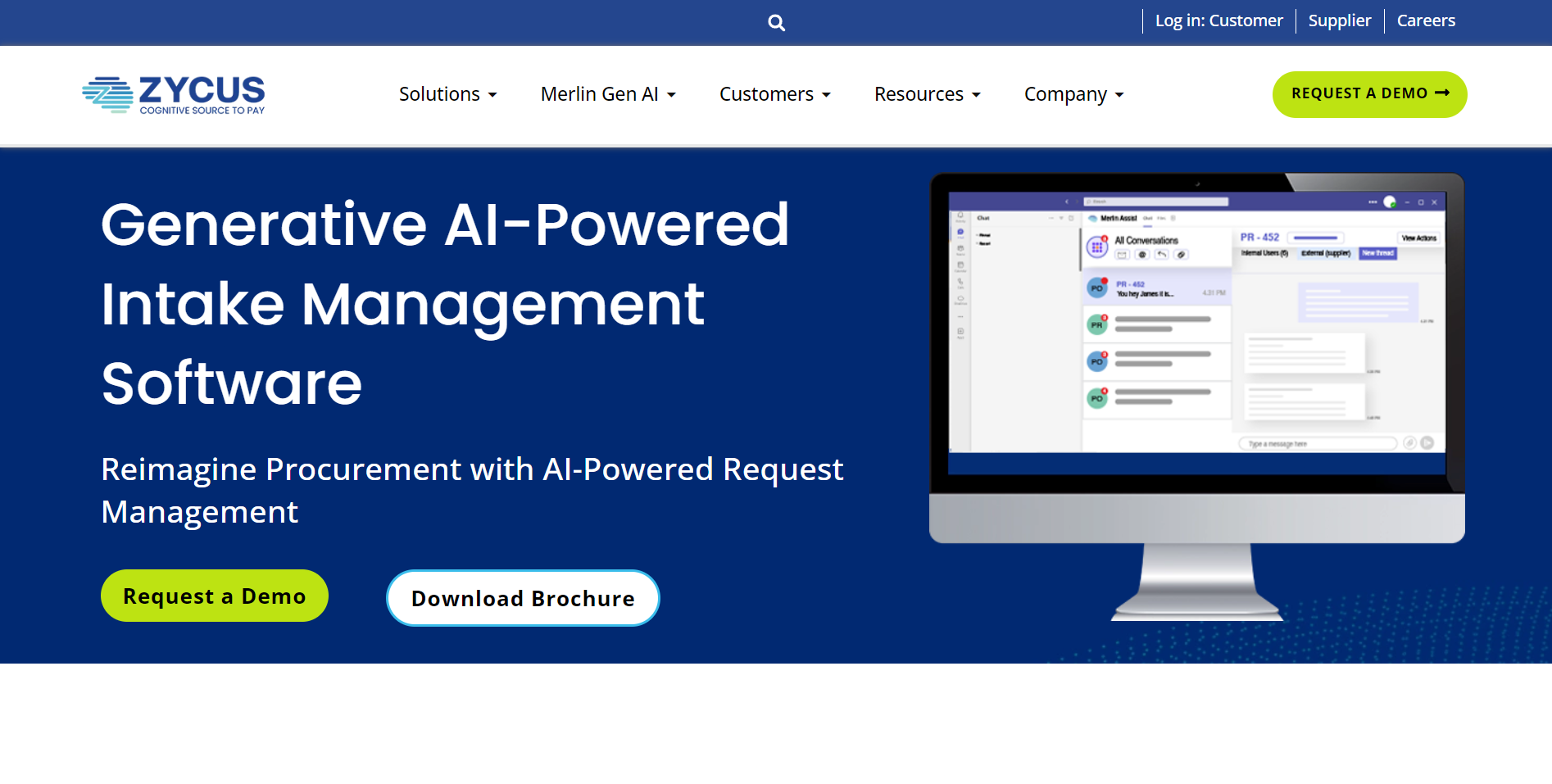Open the Supplier login link
This screenshot has height=784, width=1552.
click(1339, 20)
